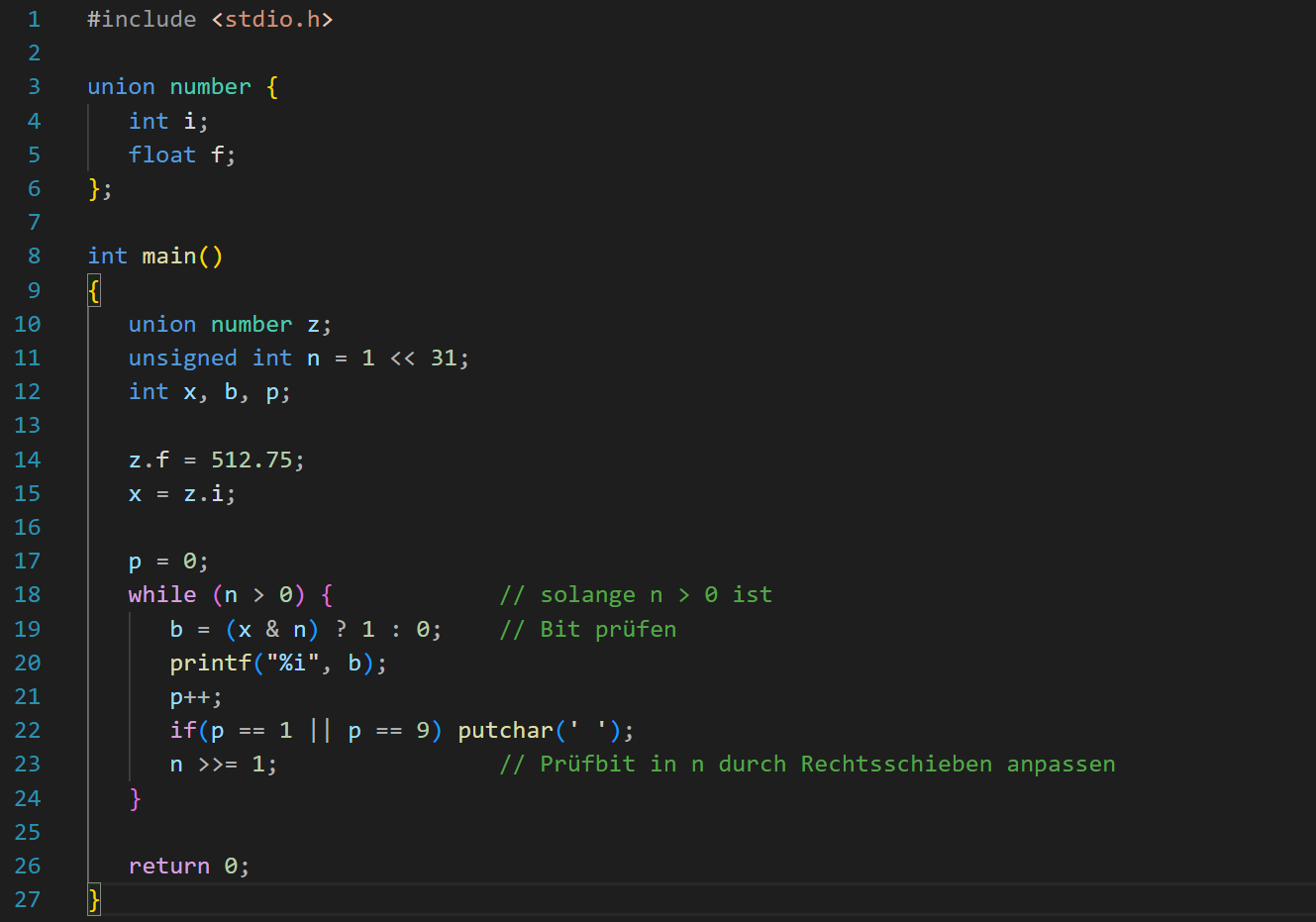Click the opening brace on line 9
Viewport: 1316px width, 922px height.
click(94, 291)
